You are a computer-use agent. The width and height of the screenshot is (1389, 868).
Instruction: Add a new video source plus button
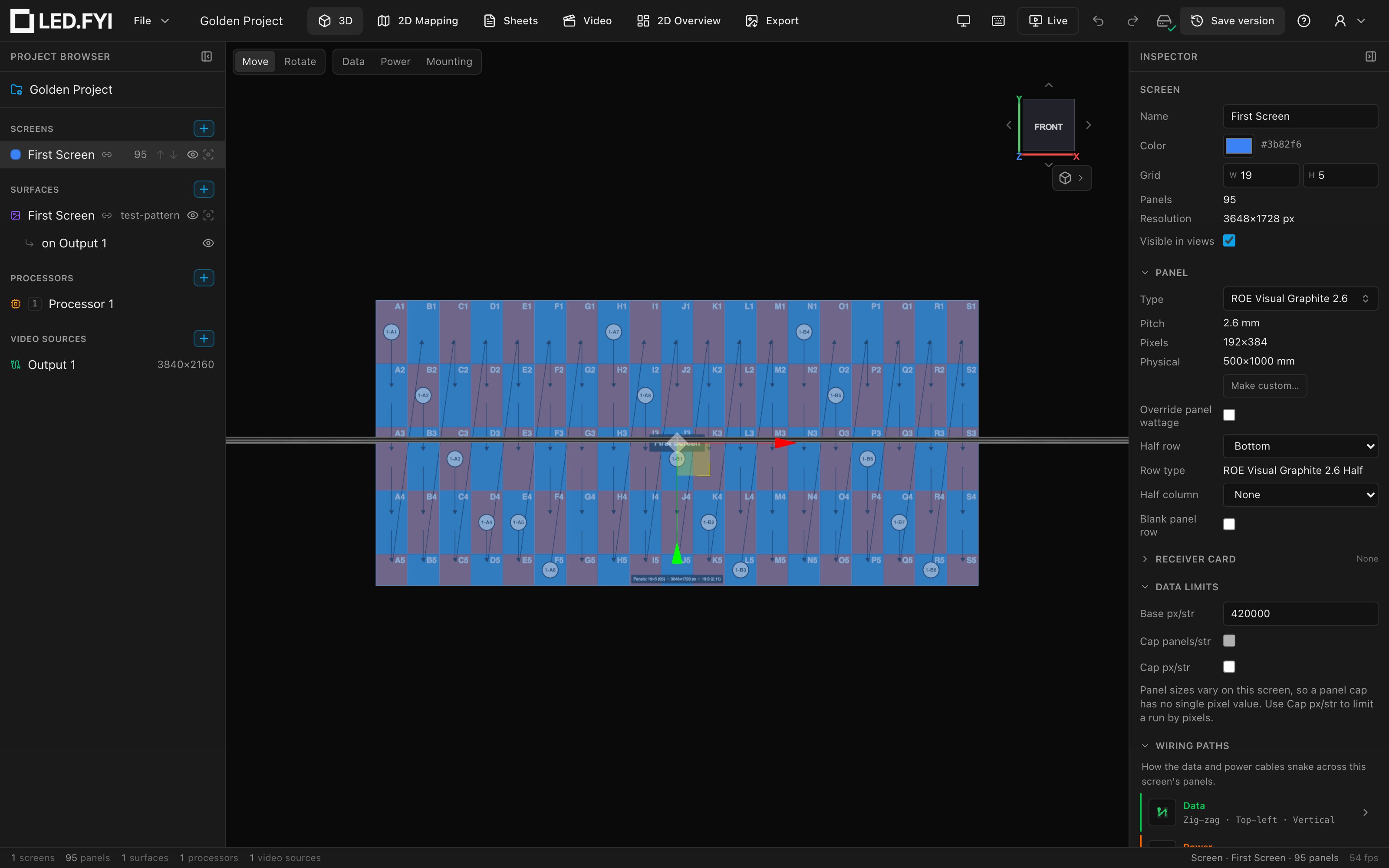click(x=204, y=339)
